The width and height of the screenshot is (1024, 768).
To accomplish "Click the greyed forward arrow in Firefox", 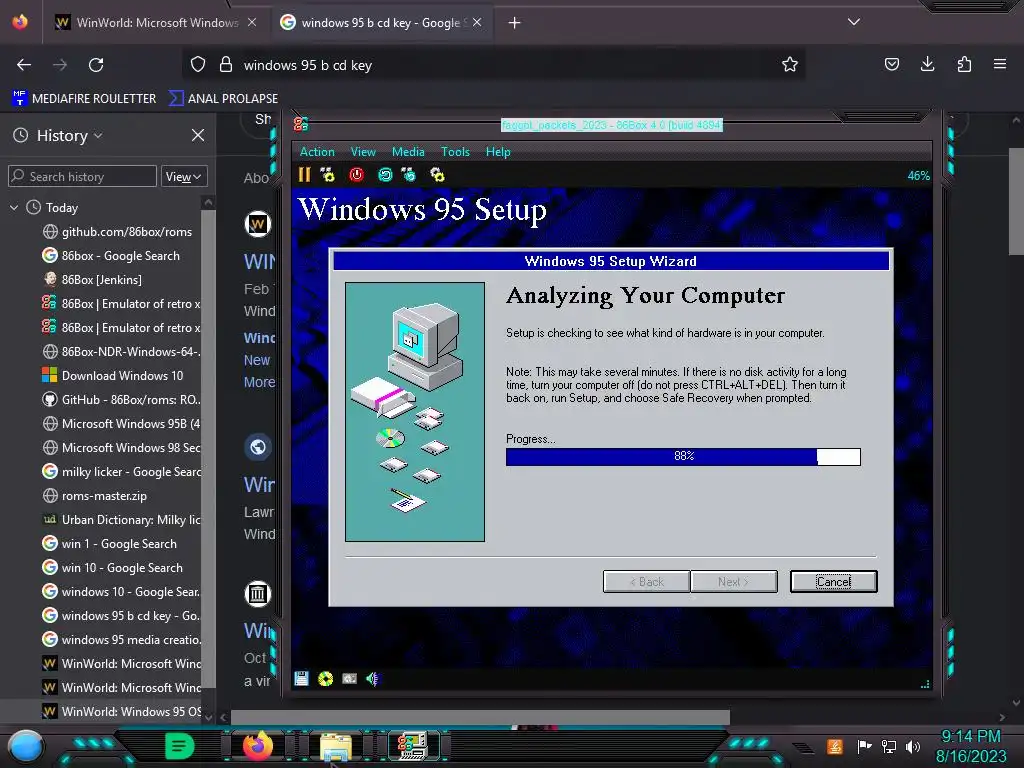I will click(x=60, y=65).
